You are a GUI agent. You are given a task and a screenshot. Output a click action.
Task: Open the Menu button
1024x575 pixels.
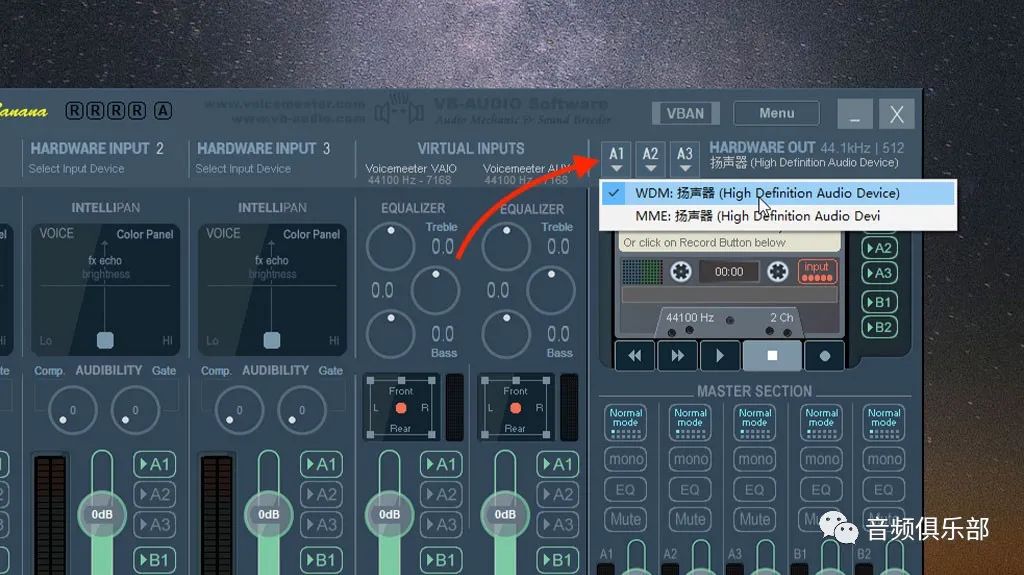pyautogui.click(x=776, y=113)
